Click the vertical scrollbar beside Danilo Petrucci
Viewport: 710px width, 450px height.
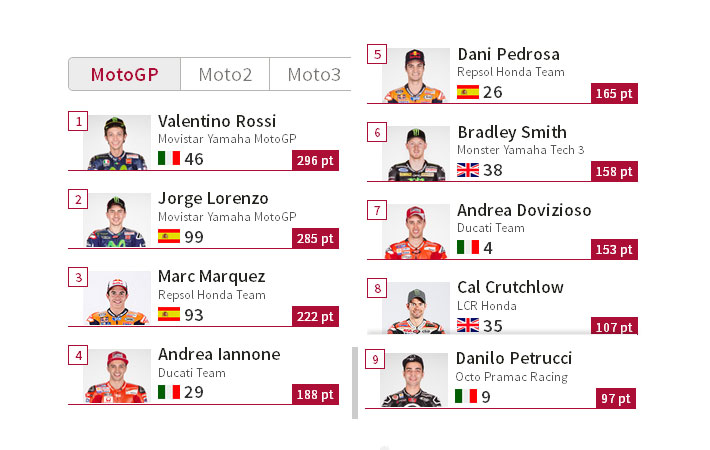tap(355, 383)
